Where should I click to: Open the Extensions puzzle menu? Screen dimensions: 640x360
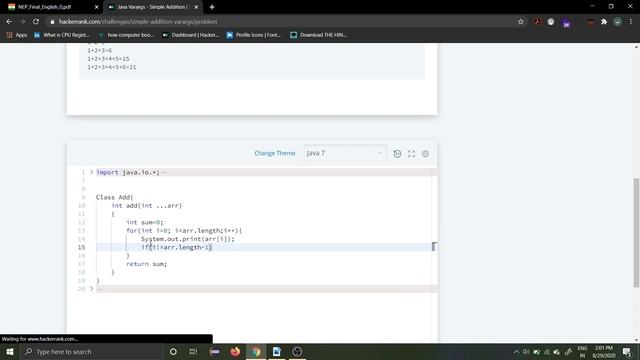[x=604, y=22]
